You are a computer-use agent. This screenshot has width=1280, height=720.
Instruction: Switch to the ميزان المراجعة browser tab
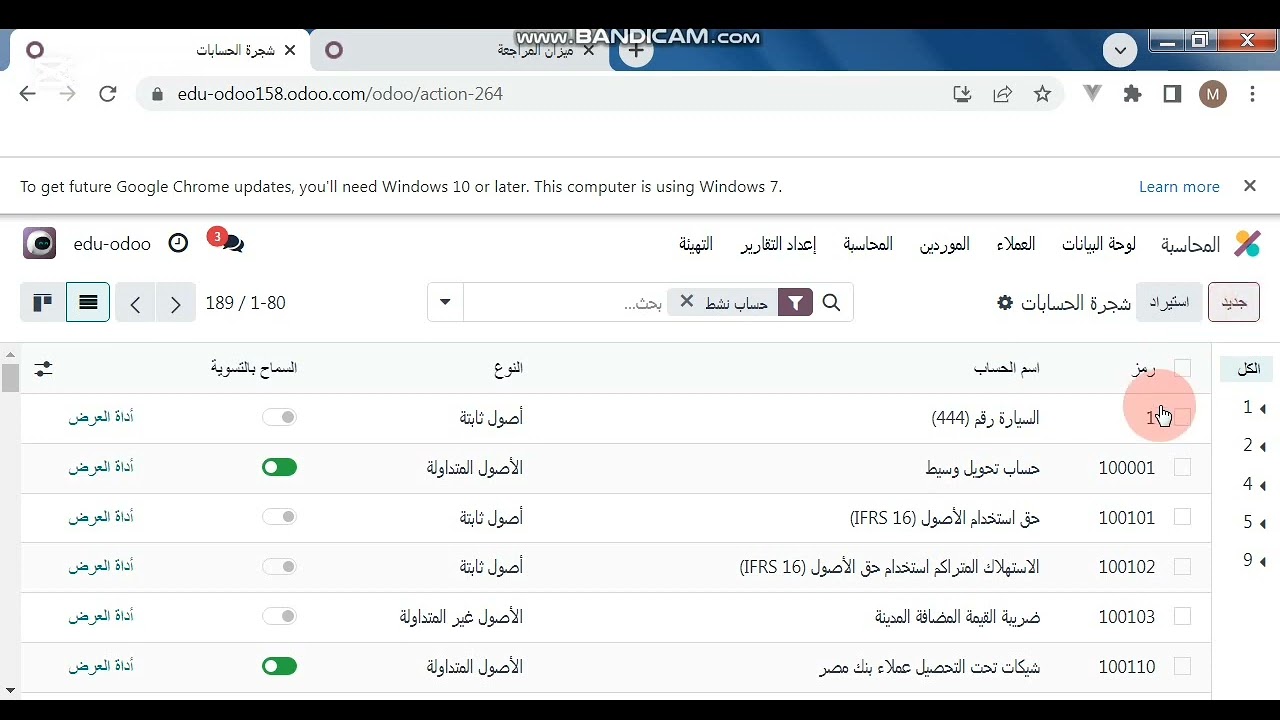tap(460, 50)
